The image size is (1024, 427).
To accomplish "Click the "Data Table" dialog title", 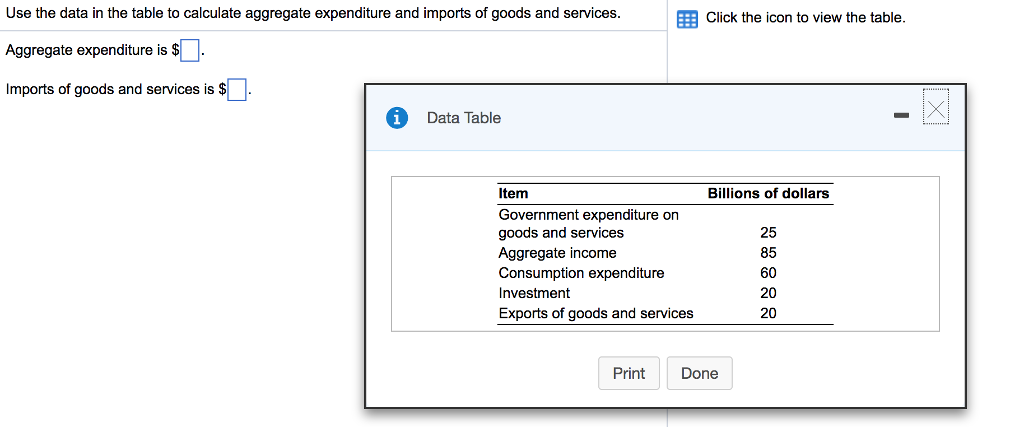I will pyautogui.click(x=463, y=118).
